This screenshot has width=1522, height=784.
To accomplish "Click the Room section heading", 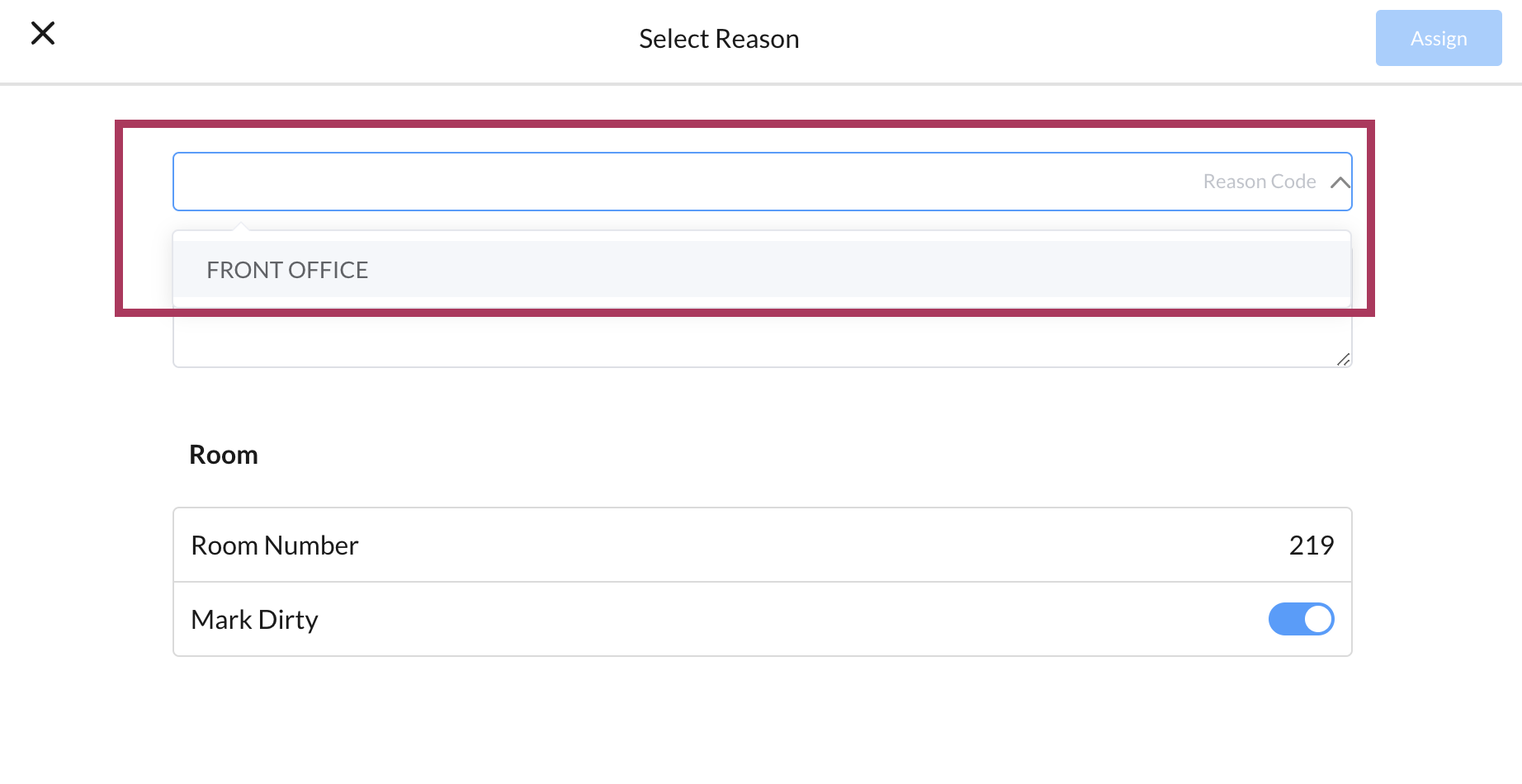I will tap(223, 453).
